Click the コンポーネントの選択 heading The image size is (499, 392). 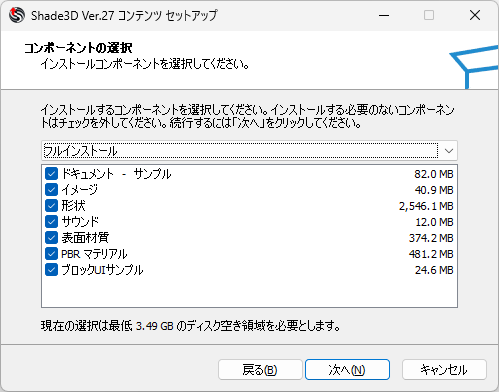point(78,48)
